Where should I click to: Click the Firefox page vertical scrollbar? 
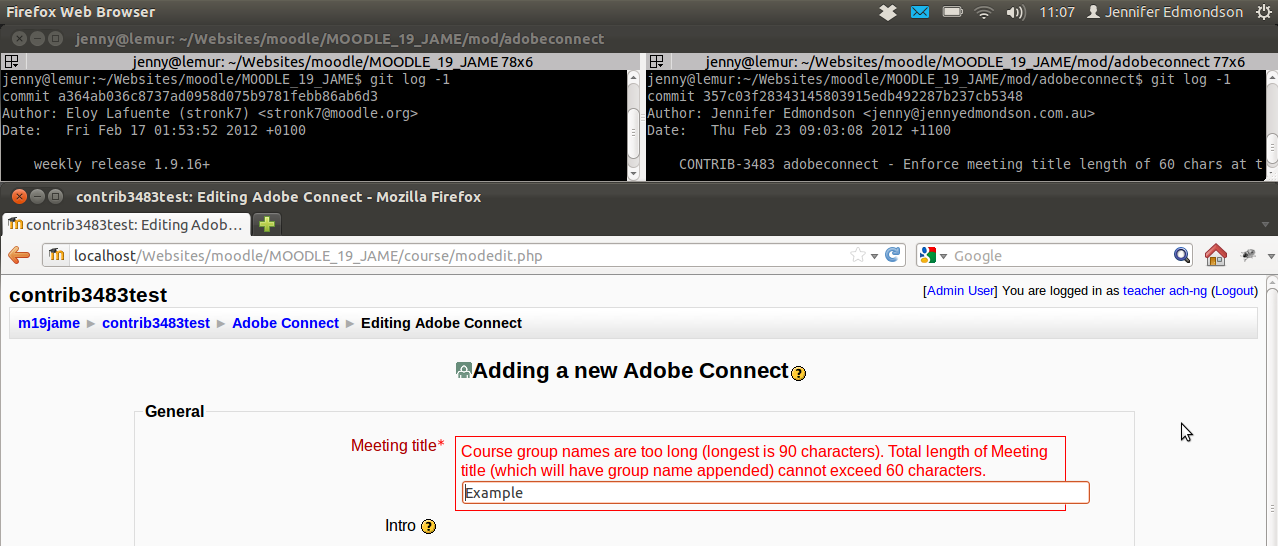coord(1270,412)
